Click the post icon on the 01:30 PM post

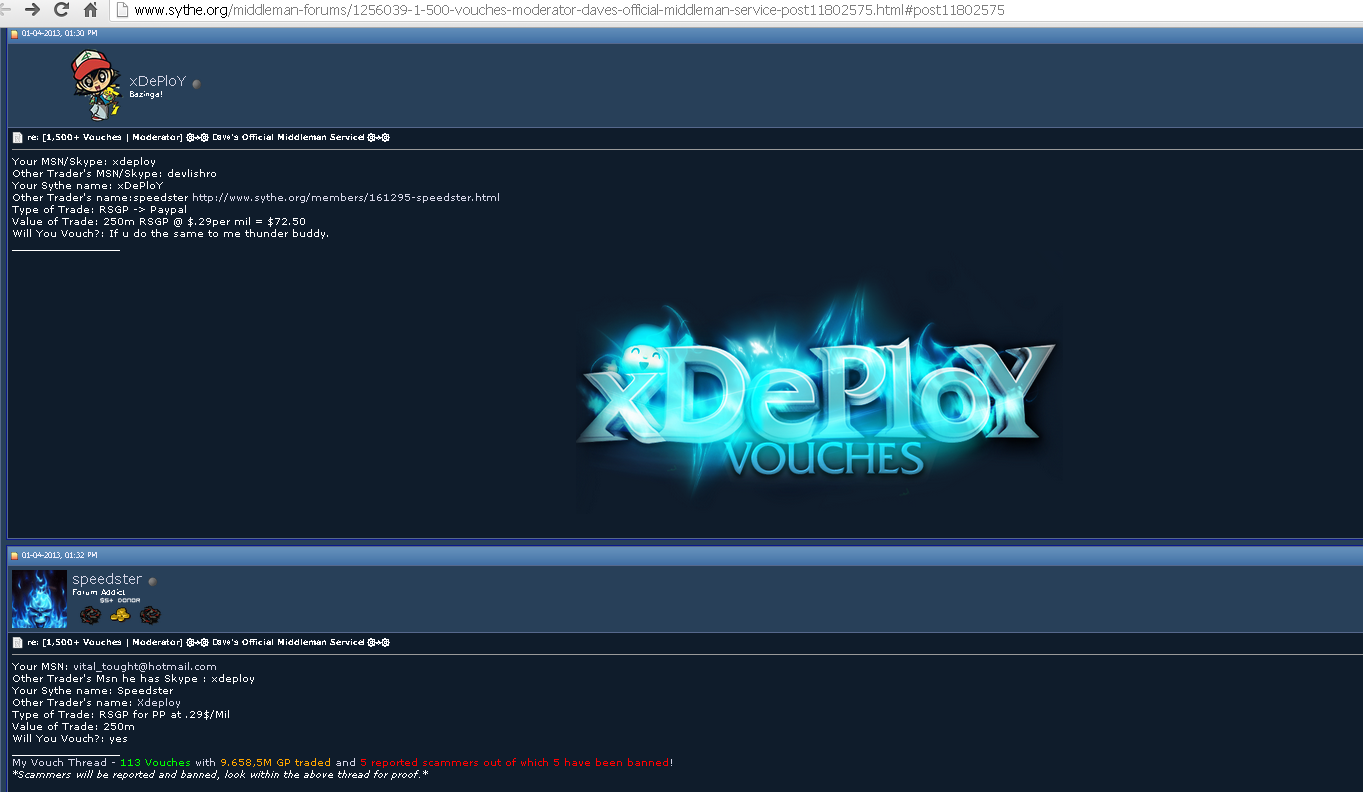(x=15, y=33)
